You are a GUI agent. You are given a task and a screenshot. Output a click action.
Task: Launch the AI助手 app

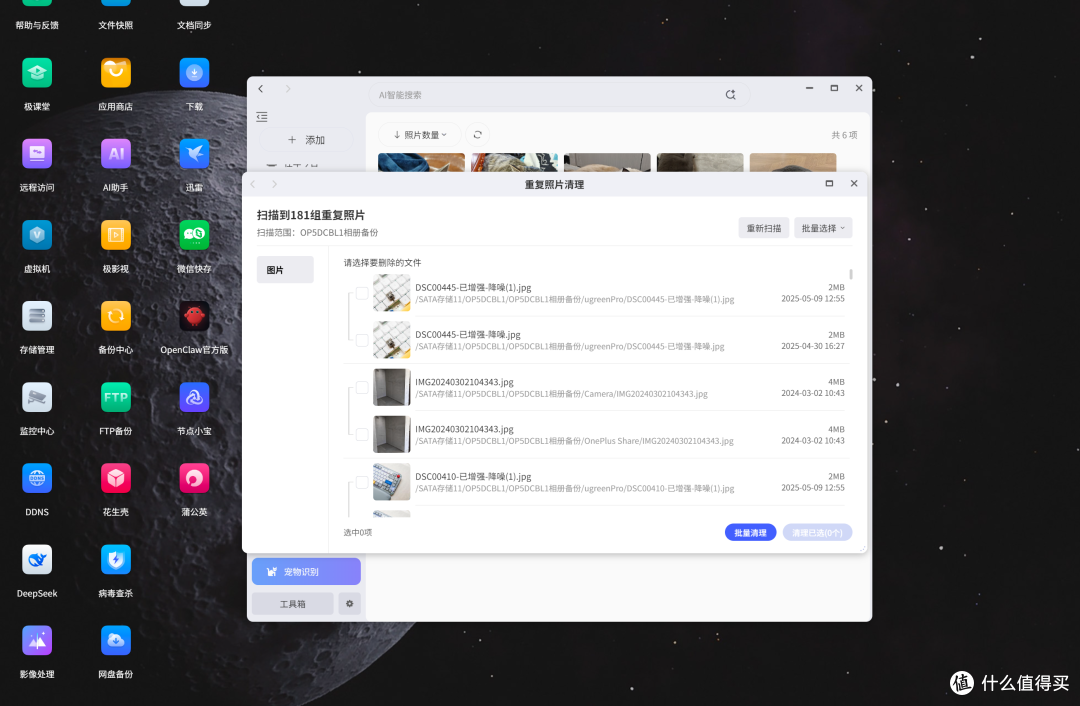116,154
